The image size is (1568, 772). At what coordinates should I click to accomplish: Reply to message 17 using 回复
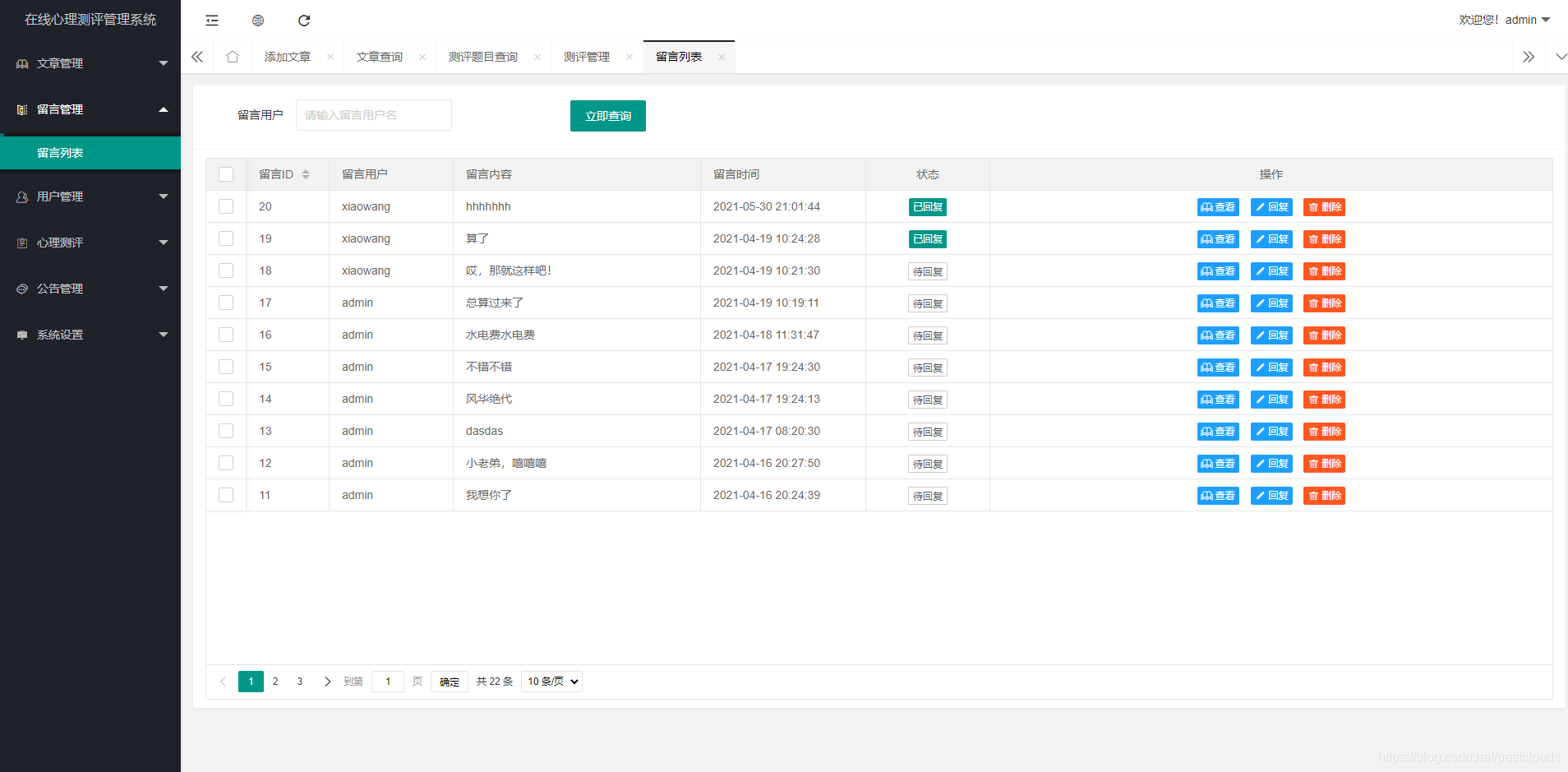point(1271,303)
